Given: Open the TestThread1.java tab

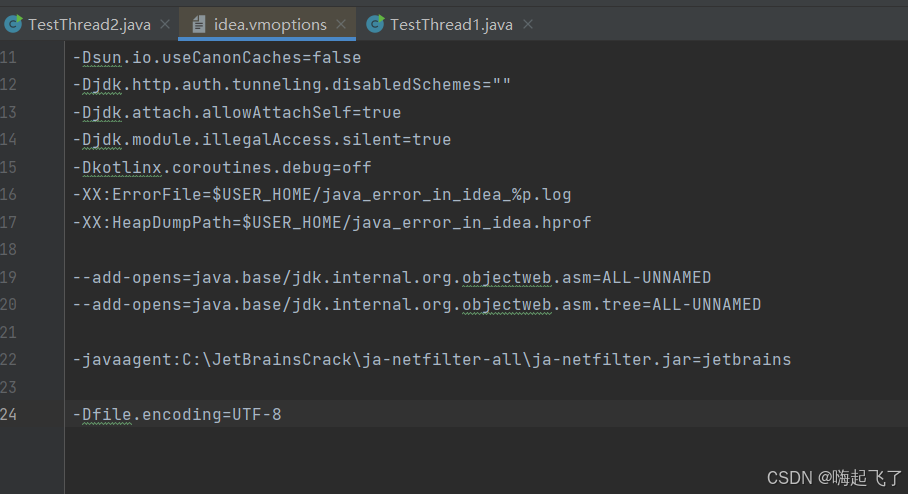Looking at the screenshot, I should [451, 24].
